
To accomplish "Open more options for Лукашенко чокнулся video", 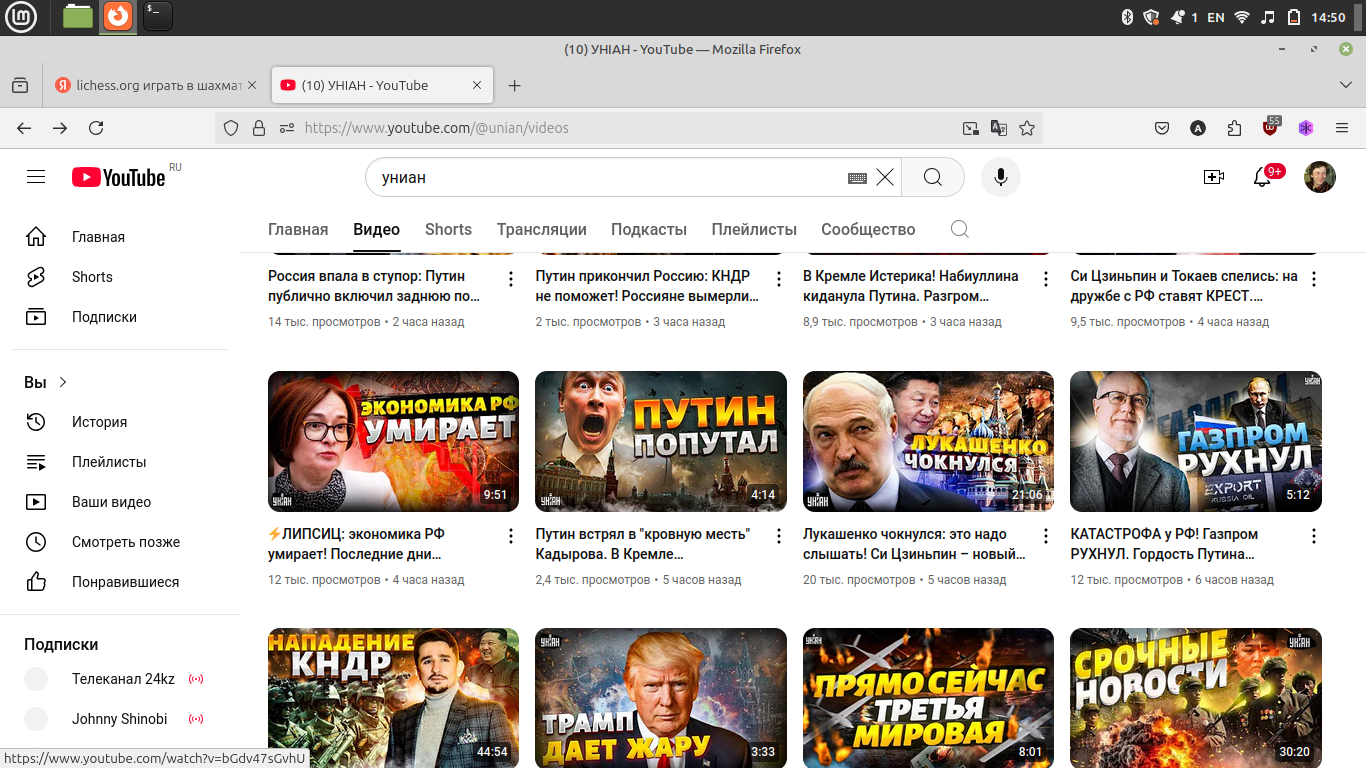I will (x=1046, y=536).
